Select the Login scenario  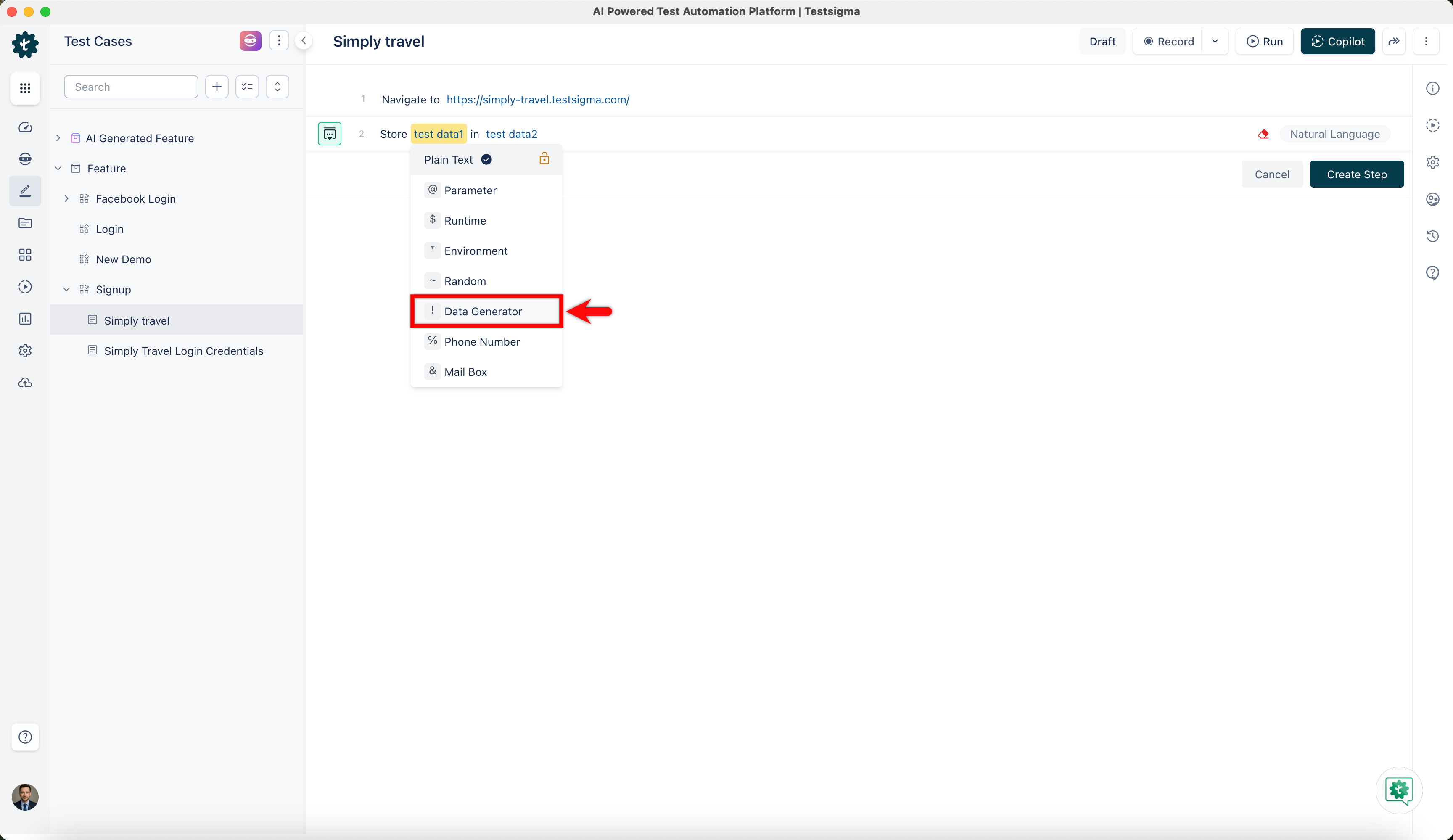tap(110, 229)
